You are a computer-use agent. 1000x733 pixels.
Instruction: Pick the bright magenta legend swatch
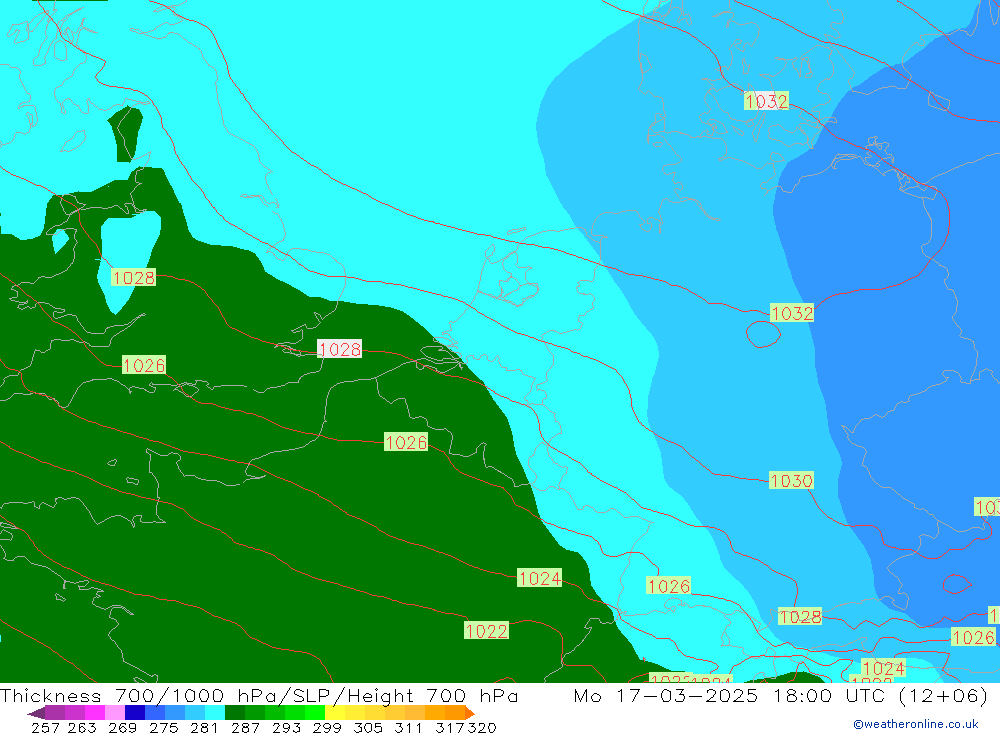tap(94, 713)
